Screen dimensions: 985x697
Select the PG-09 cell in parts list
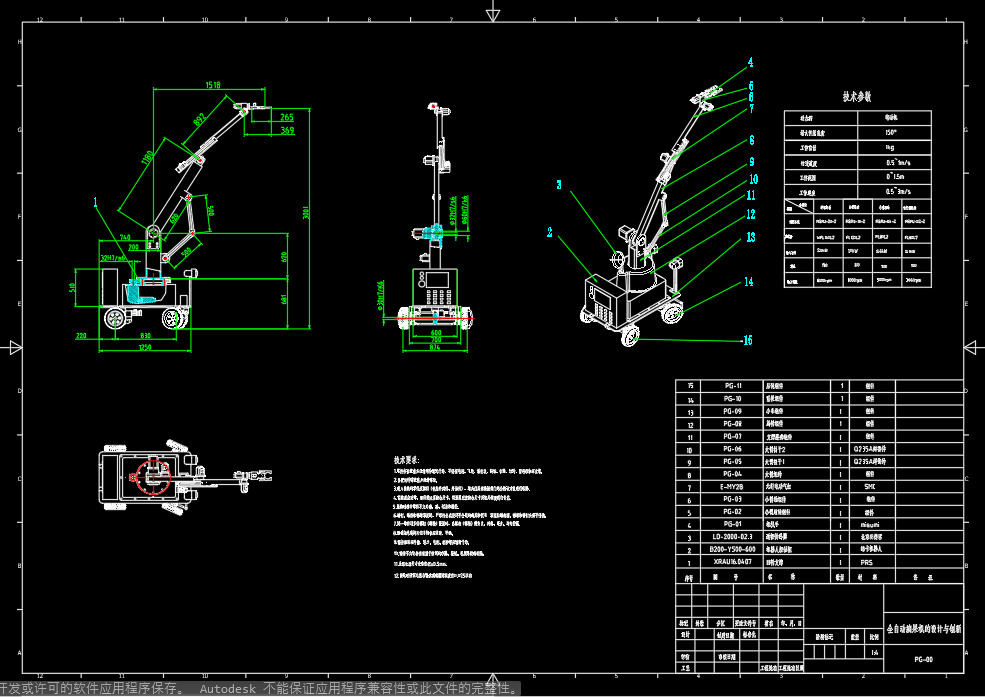click(732, 411)
